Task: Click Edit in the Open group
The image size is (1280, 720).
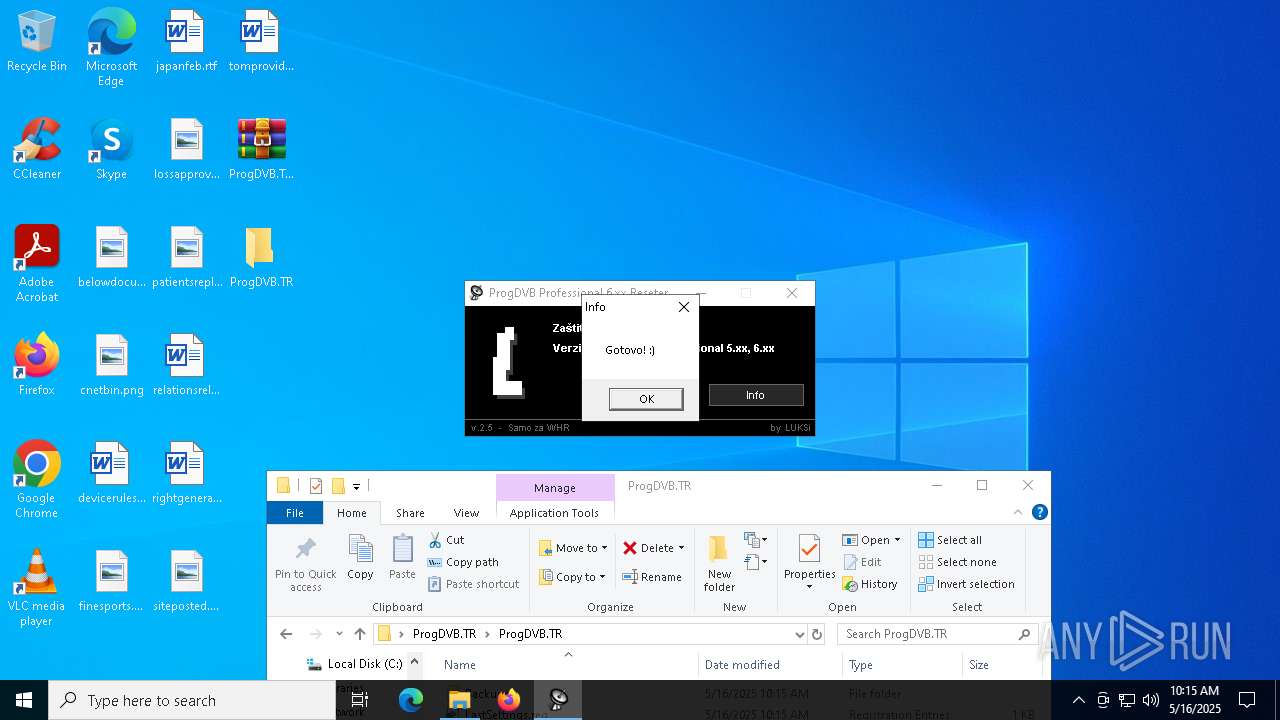Action: 862,562
